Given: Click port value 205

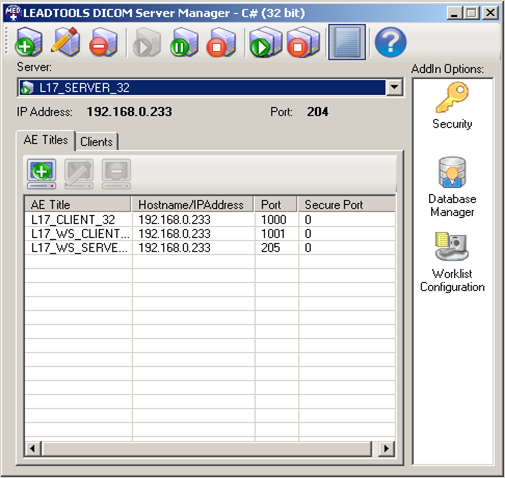Looking at the screenshot, I should pos(270,248).
